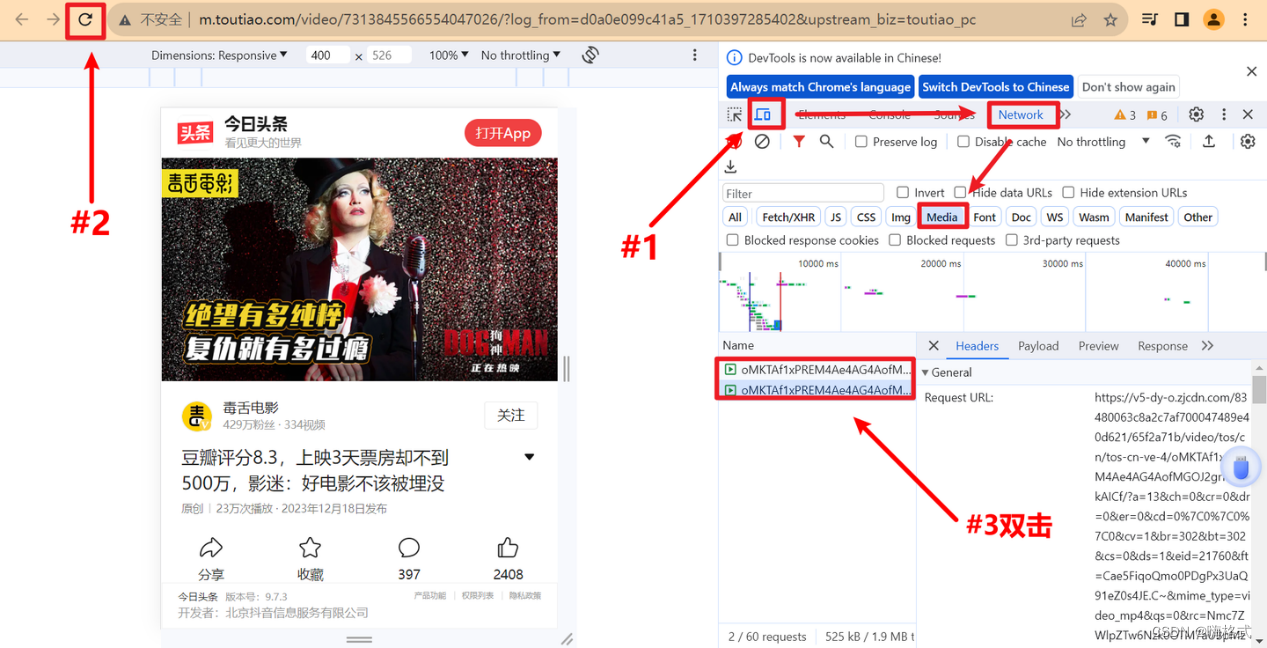Screen dimensions: 1267x648
Task: Open Network panel No throttling dropdown
Action: [1103, 142]
